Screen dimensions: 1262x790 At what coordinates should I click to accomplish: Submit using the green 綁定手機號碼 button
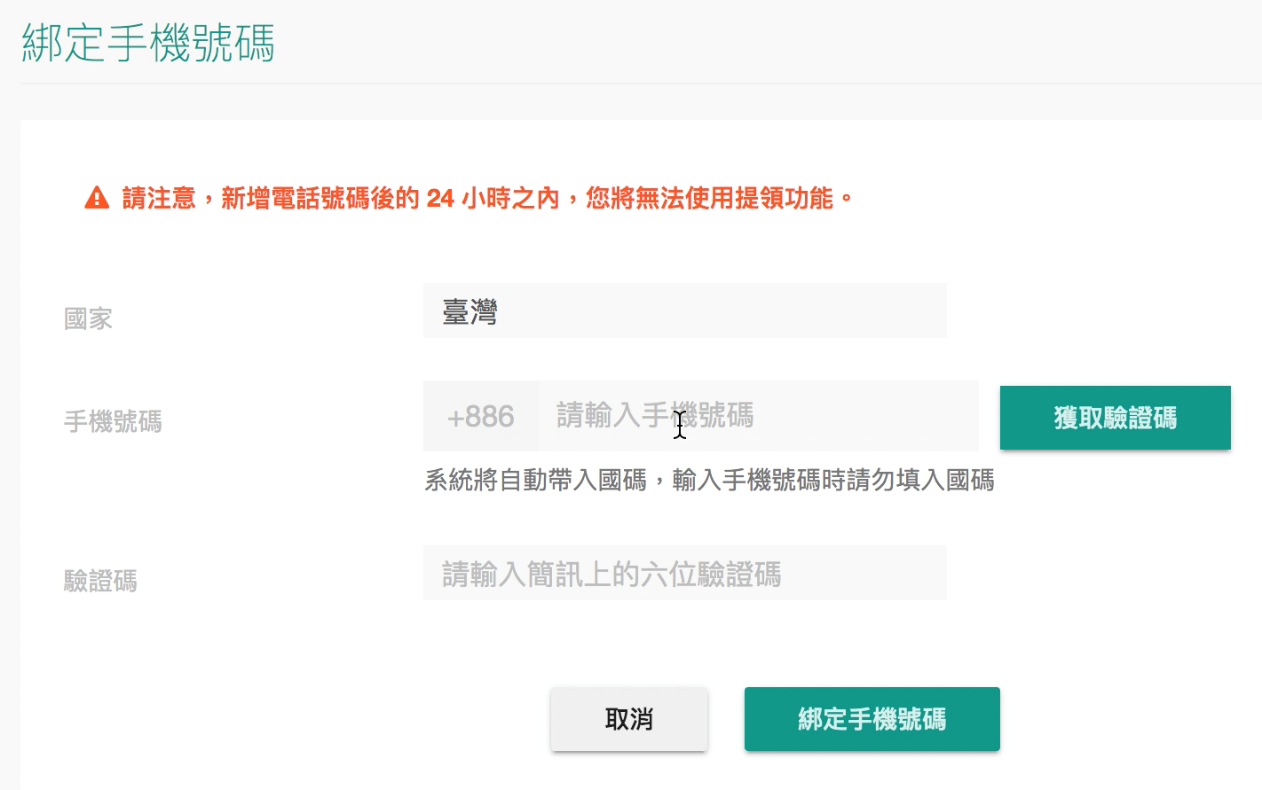pos(872,719)
